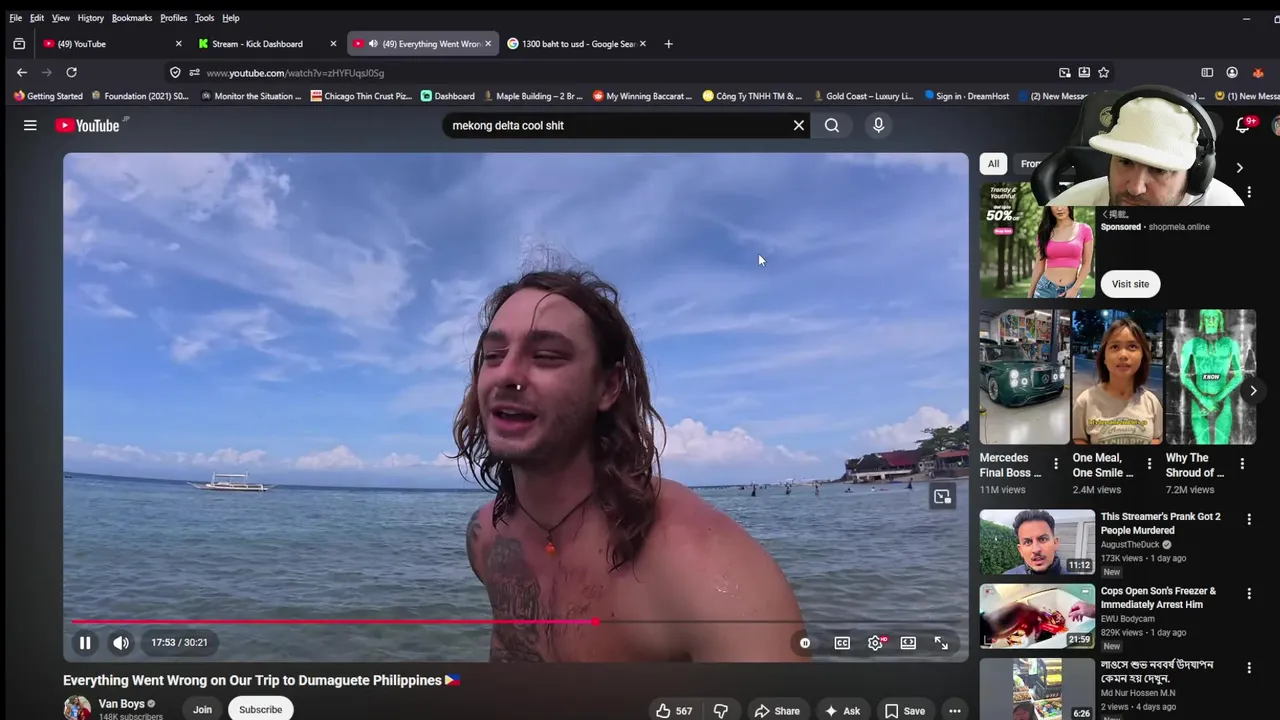Visit the sponsored ad site

pyautogui.click(x=1130, y=284)
